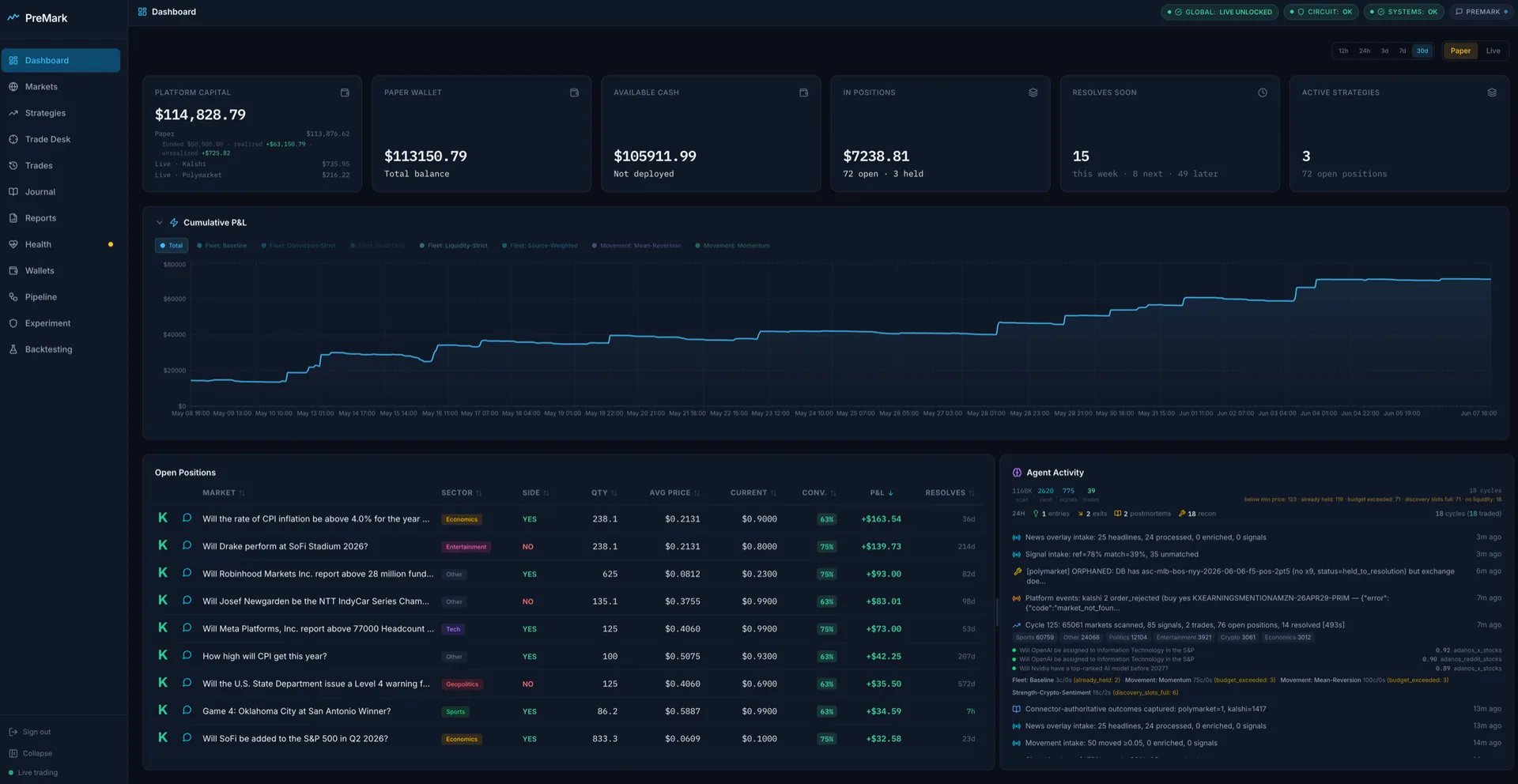Image resolution: width=1518 pixels, height=784 pixels.
Task: Click the Platform Capital card icon
Action: pos(345,92)
